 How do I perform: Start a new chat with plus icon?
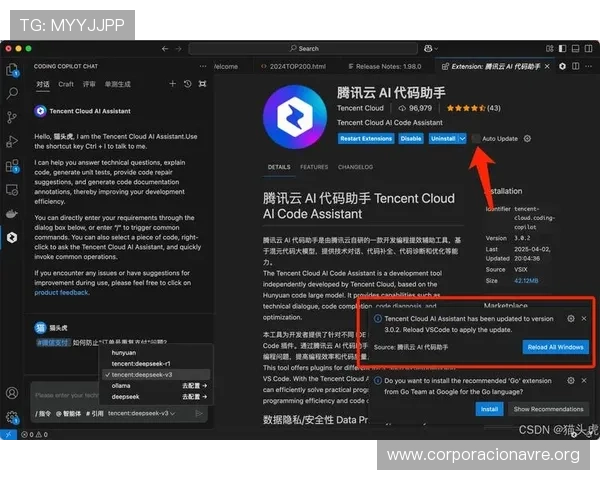(x=173, y=84)
